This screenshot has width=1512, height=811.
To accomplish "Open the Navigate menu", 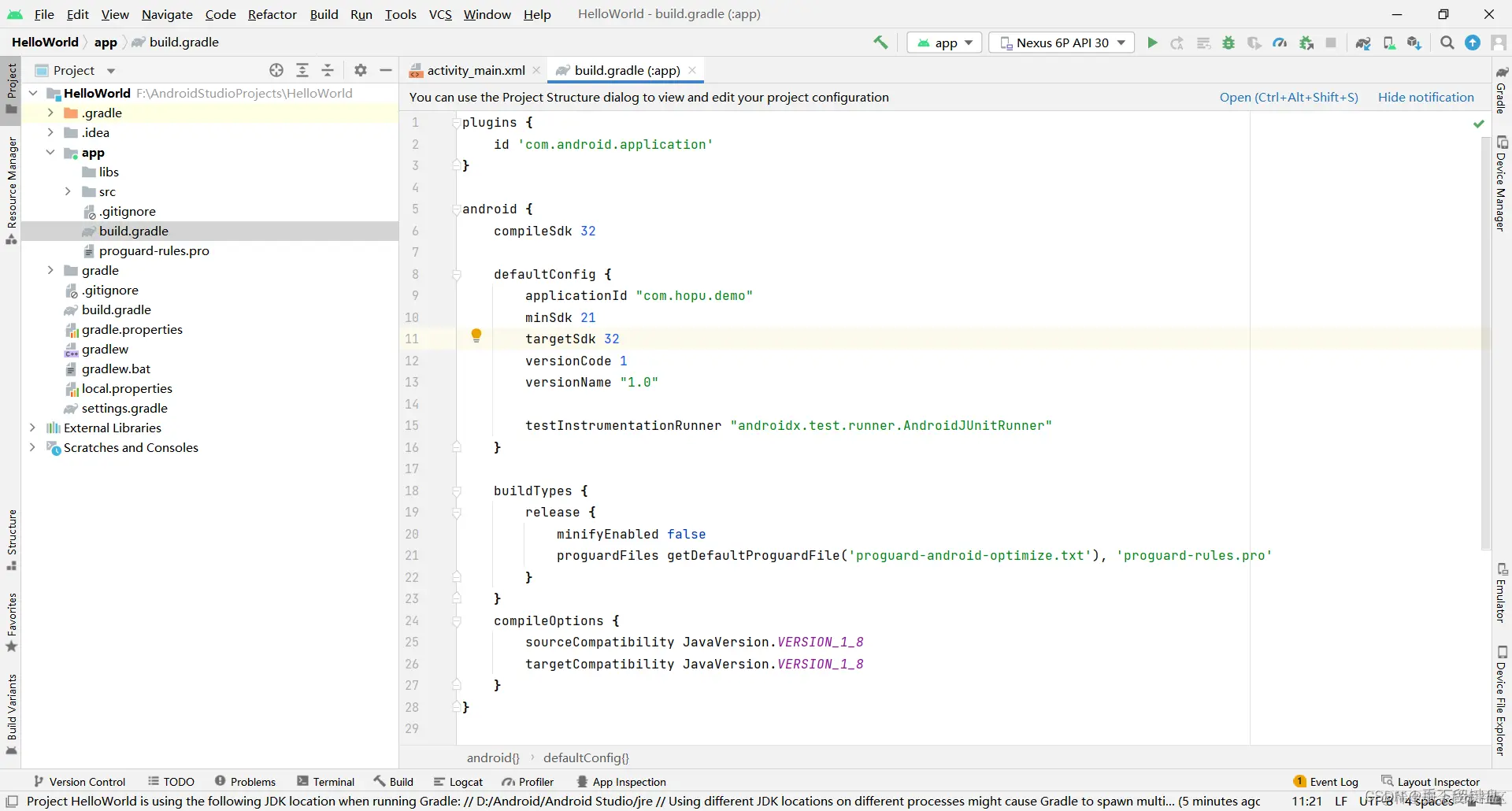I will pos(167,14).
